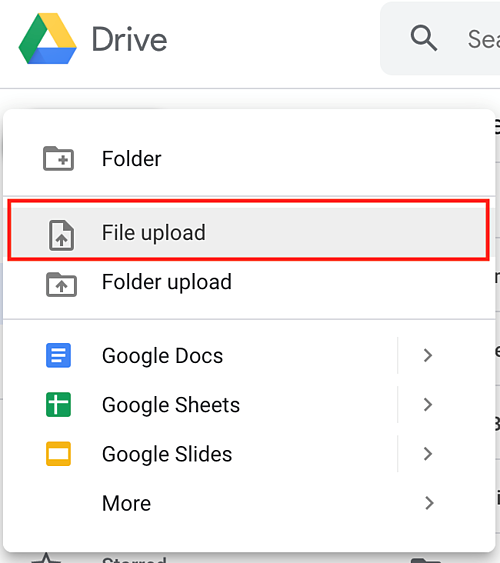Viewport: 500px width, 563px height.
Task: Click the blue Google Docs icon
Action: [x=59, y=355]
